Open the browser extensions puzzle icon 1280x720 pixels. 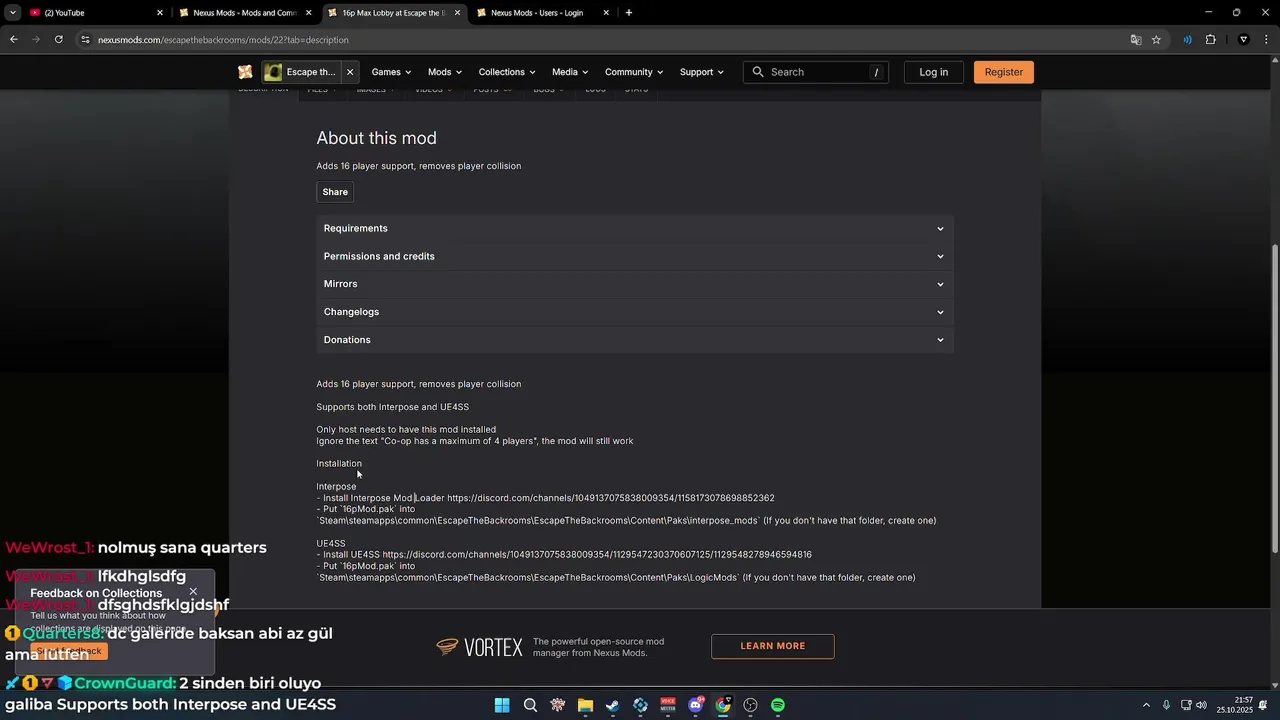(1210, 40)
